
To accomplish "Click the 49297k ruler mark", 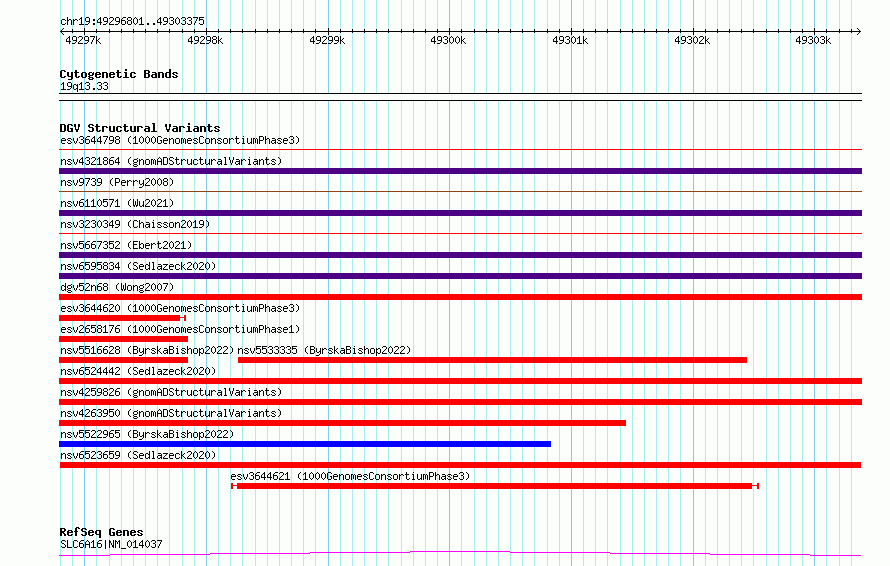I will point(83,40).
